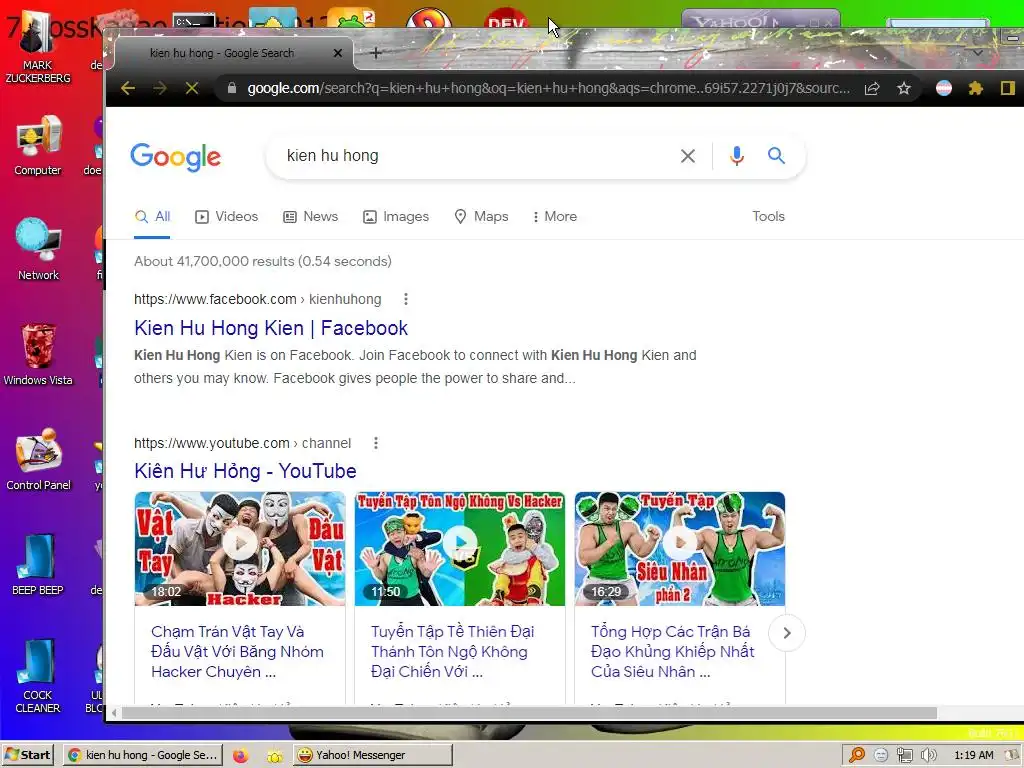This screenshot has height=768, width=1024.
Task: Open Kien Hu Hong Kien Facebook link
Action: tap(271, 328)
